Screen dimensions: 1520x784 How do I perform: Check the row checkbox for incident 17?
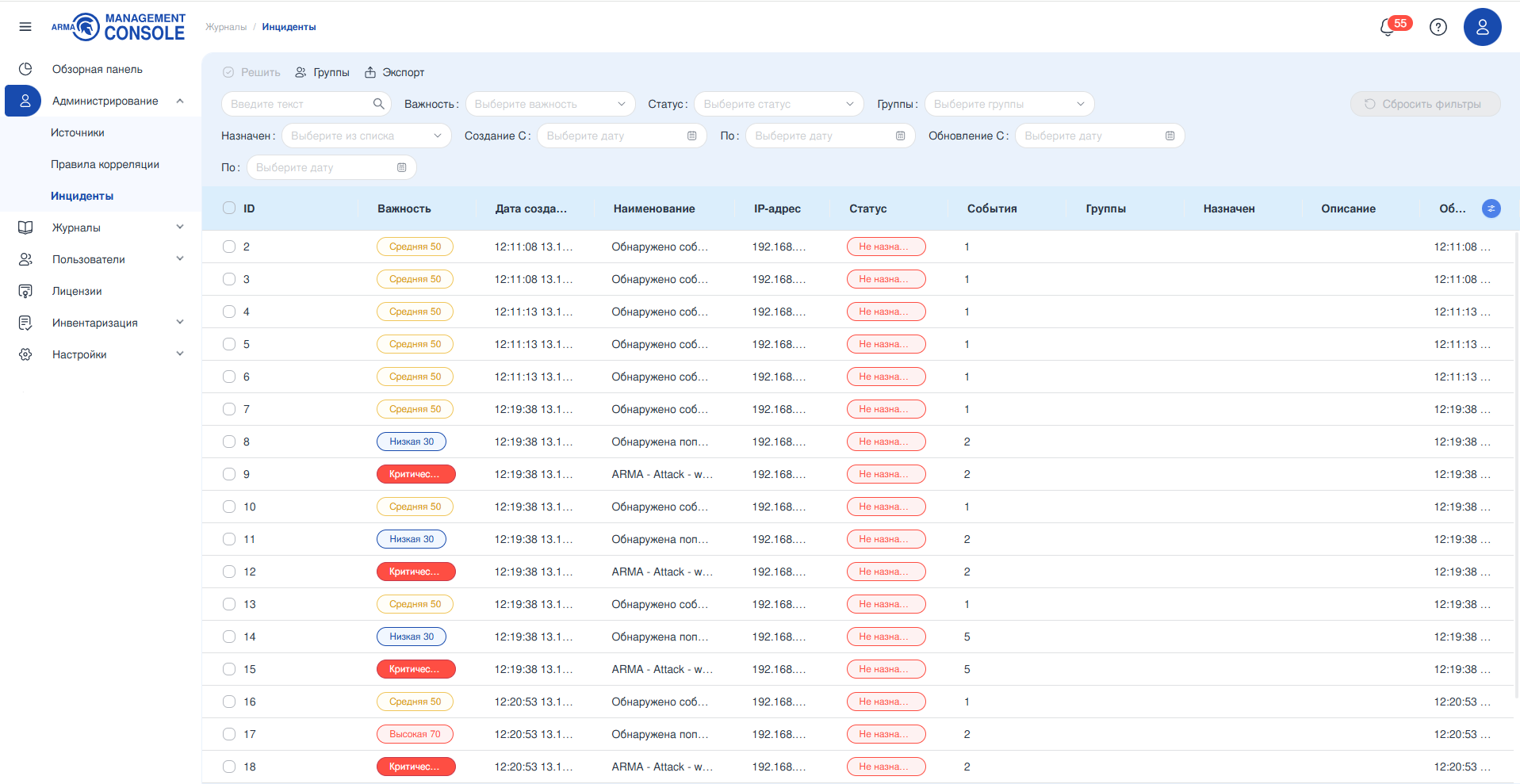click(229, 734)
